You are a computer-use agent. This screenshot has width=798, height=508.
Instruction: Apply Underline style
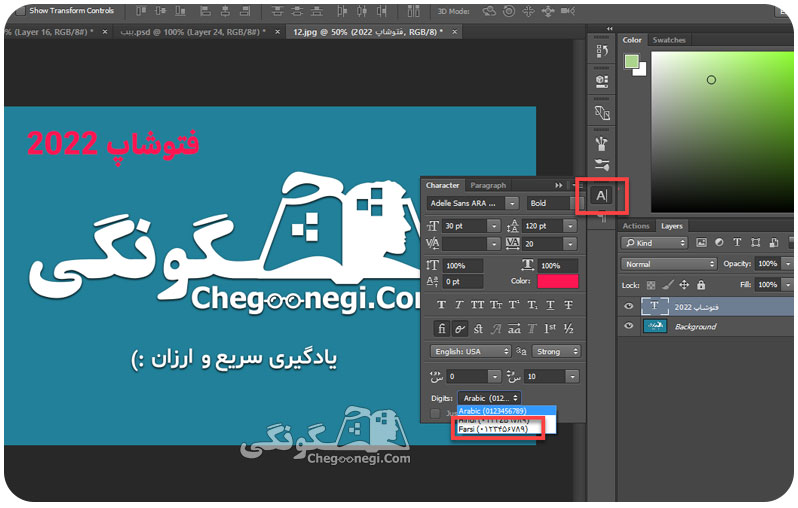pyautogui.click(x=550, y=305)
